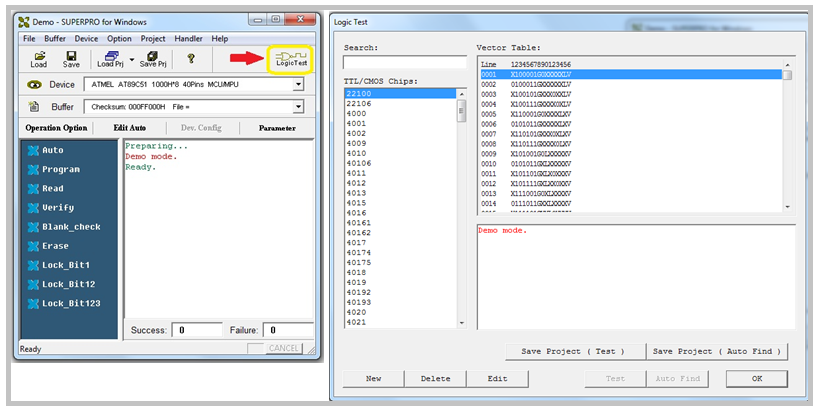823x414 pixels.
Task: Click the Load file toolbar icon
Action: click(x=39, y=59)
